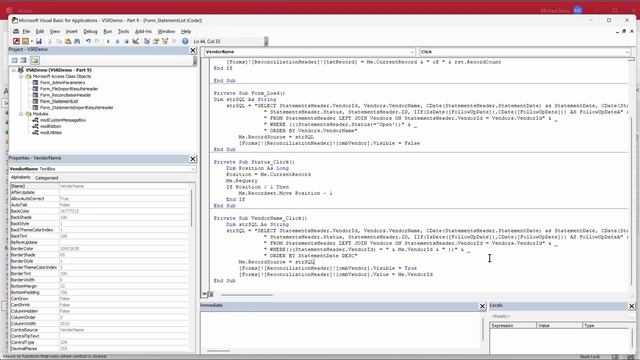Open Find with the binoculars icon
Screen dimensions: 640x360
point(77,41)
